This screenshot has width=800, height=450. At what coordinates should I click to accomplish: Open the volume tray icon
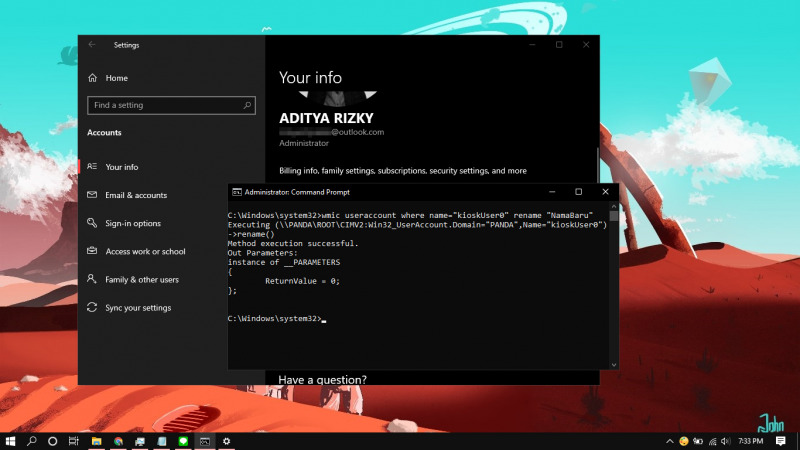click(726, 441)
